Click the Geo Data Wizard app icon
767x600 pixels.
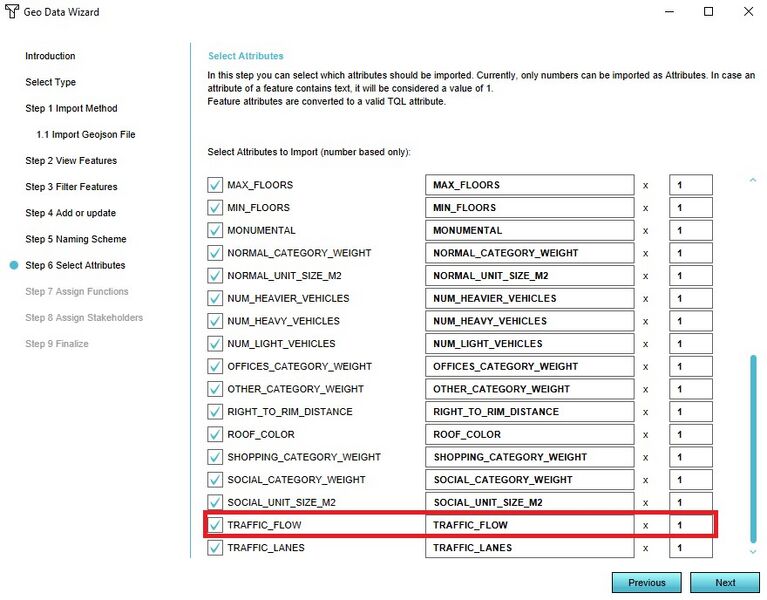12,12
